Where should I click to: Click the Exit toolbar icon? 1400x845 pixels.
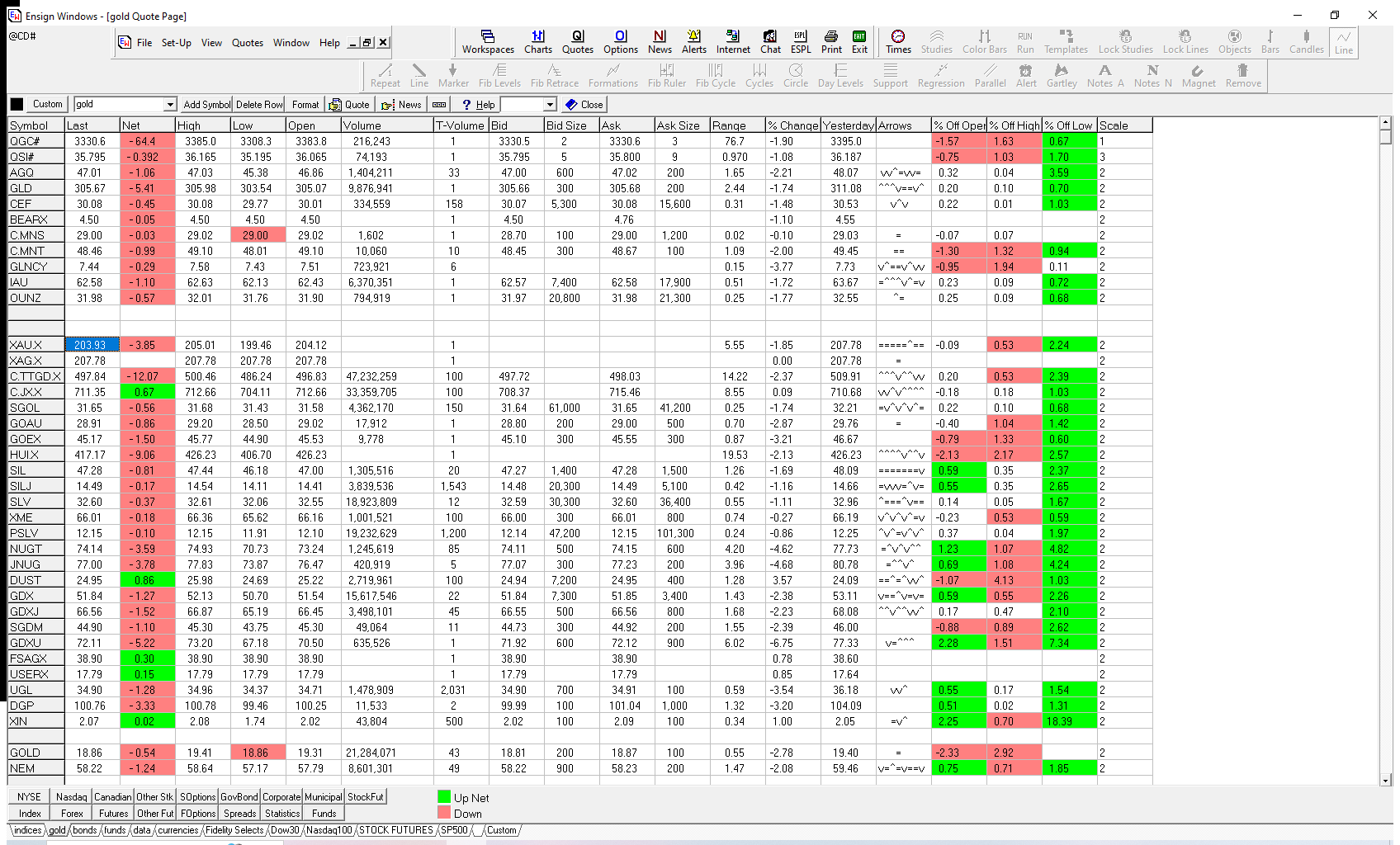pyautogui.click(x=859, y=42)
